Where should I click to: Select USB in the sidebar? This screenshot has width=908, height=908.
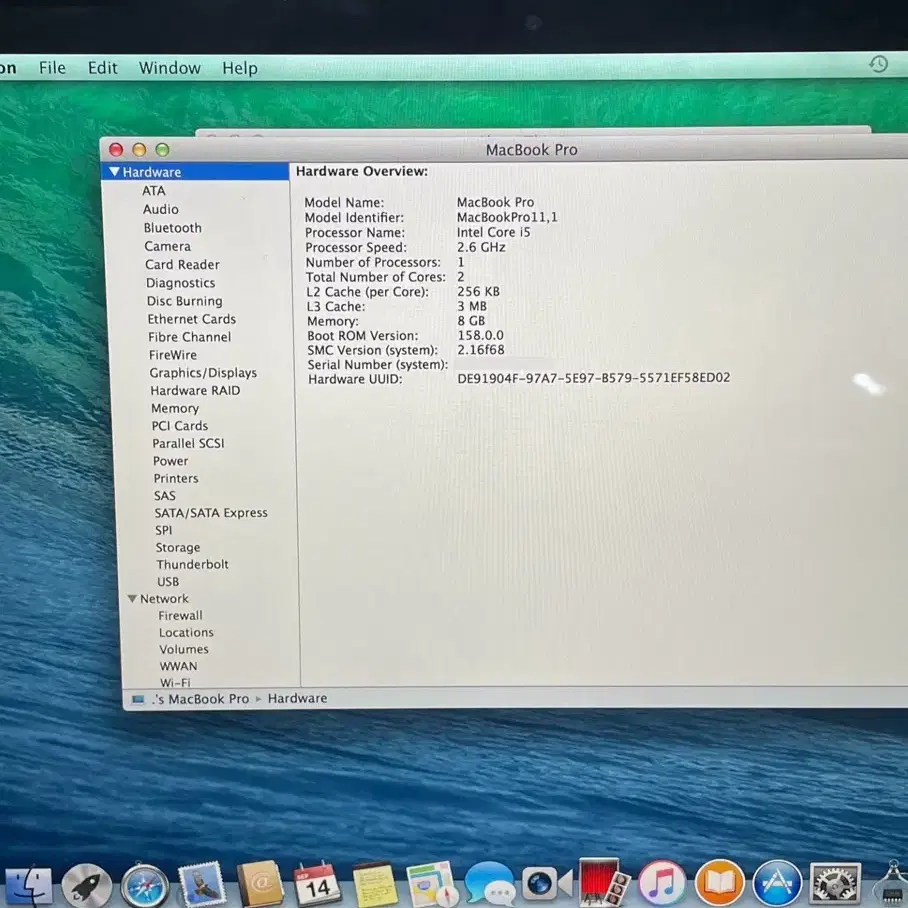pyautogui.click(x=168, y=581)
